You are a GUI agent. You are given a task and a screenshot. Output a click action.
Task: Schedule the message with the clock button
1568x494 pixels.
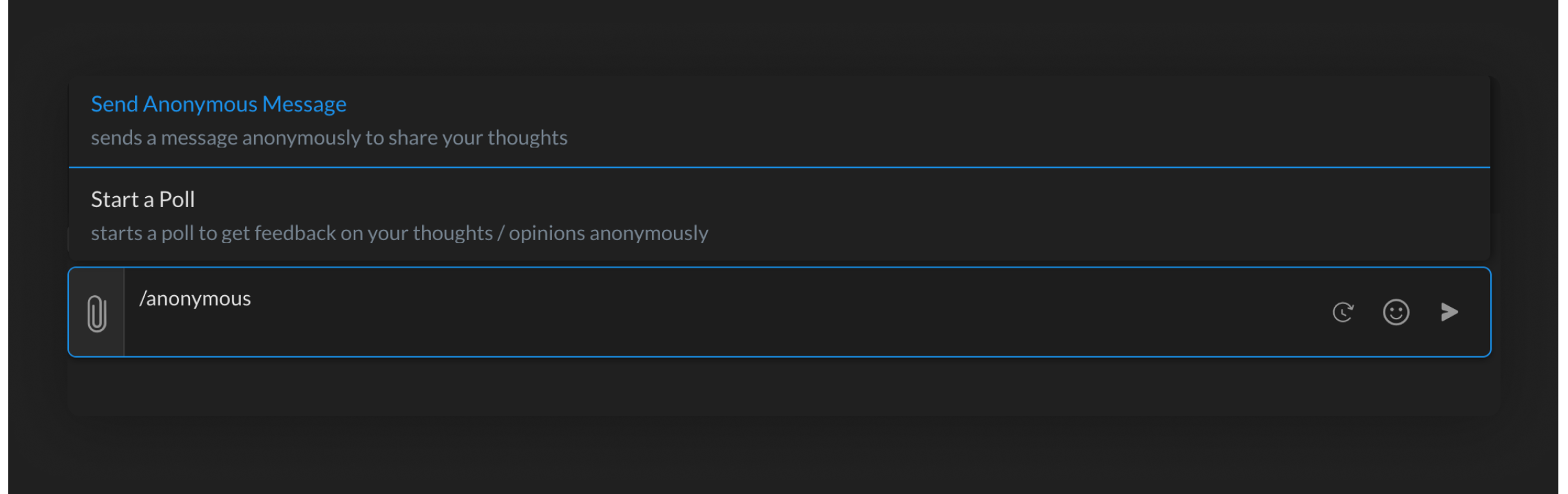pos(1343,312)
